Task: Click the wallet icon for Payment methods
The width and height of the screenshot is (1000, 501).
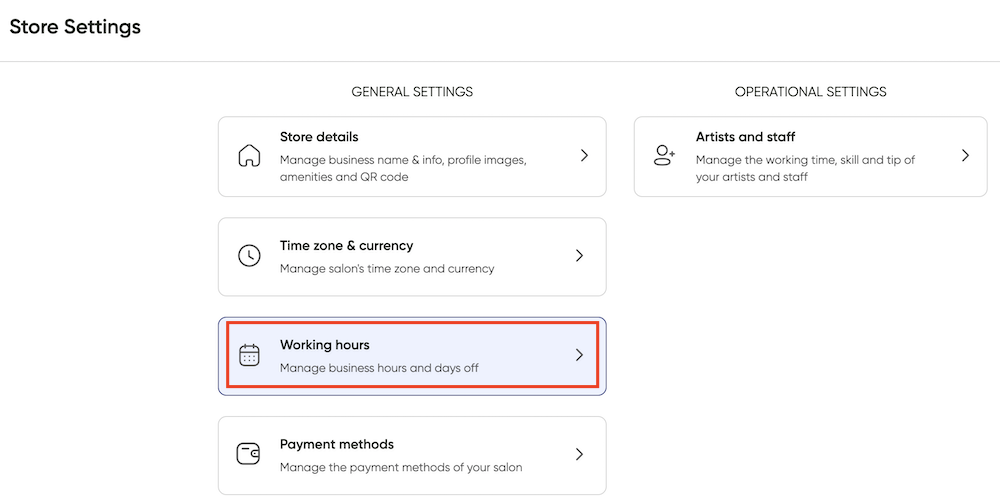Action: [x=249, y=454]
